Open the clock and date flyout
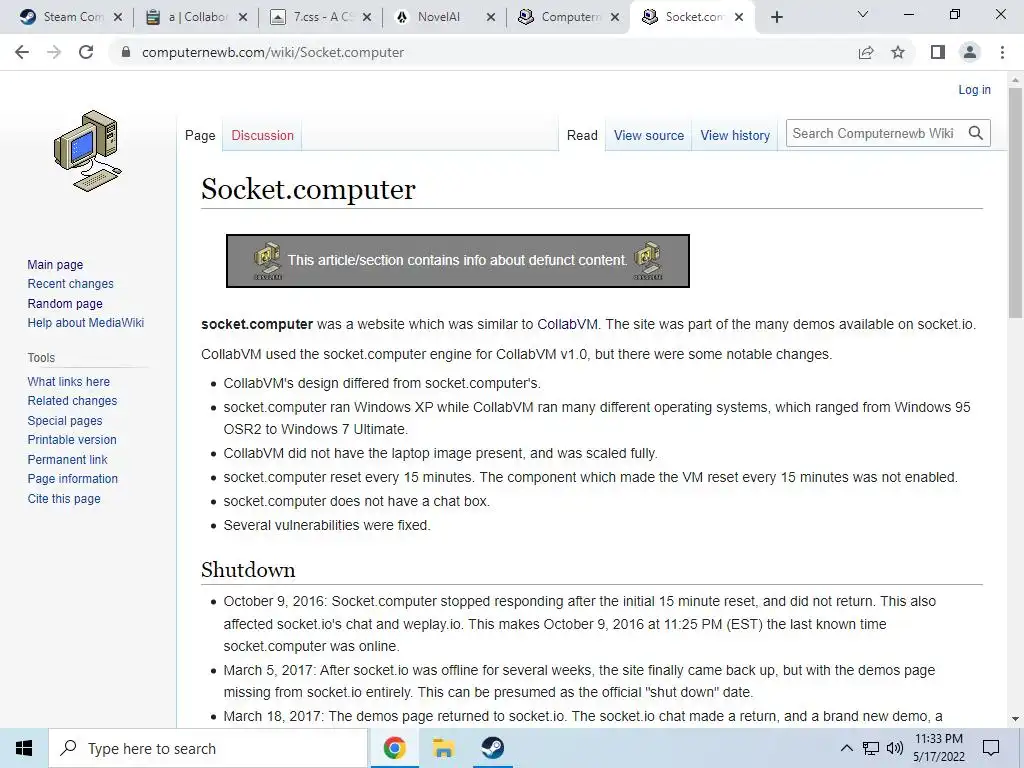The width and height of the screenshot is (1024, 768). pos(938,748)
